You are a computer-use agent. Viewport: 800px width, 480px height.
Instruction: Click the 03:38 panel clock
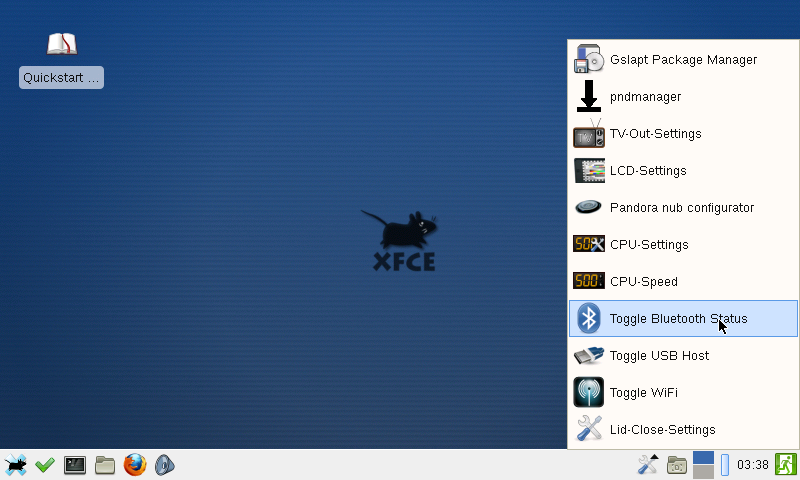click(x=753, y=465)
